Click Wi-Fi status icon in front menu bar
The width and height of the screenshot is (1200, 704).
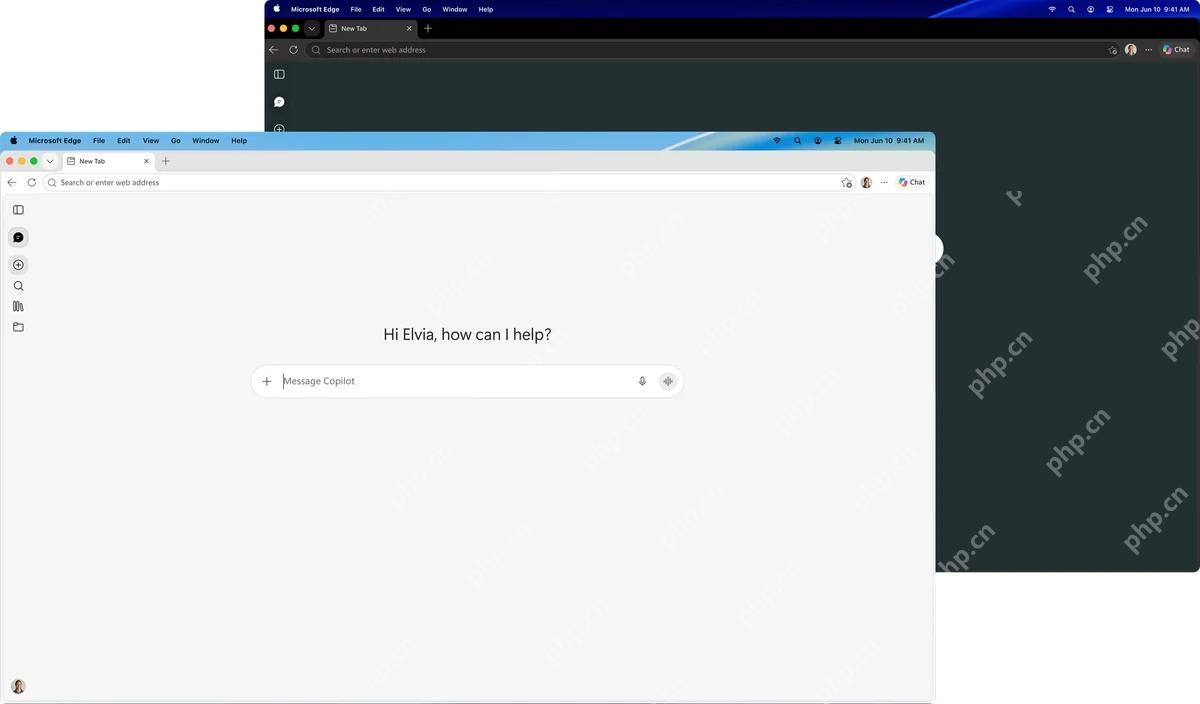pos(777,141)
